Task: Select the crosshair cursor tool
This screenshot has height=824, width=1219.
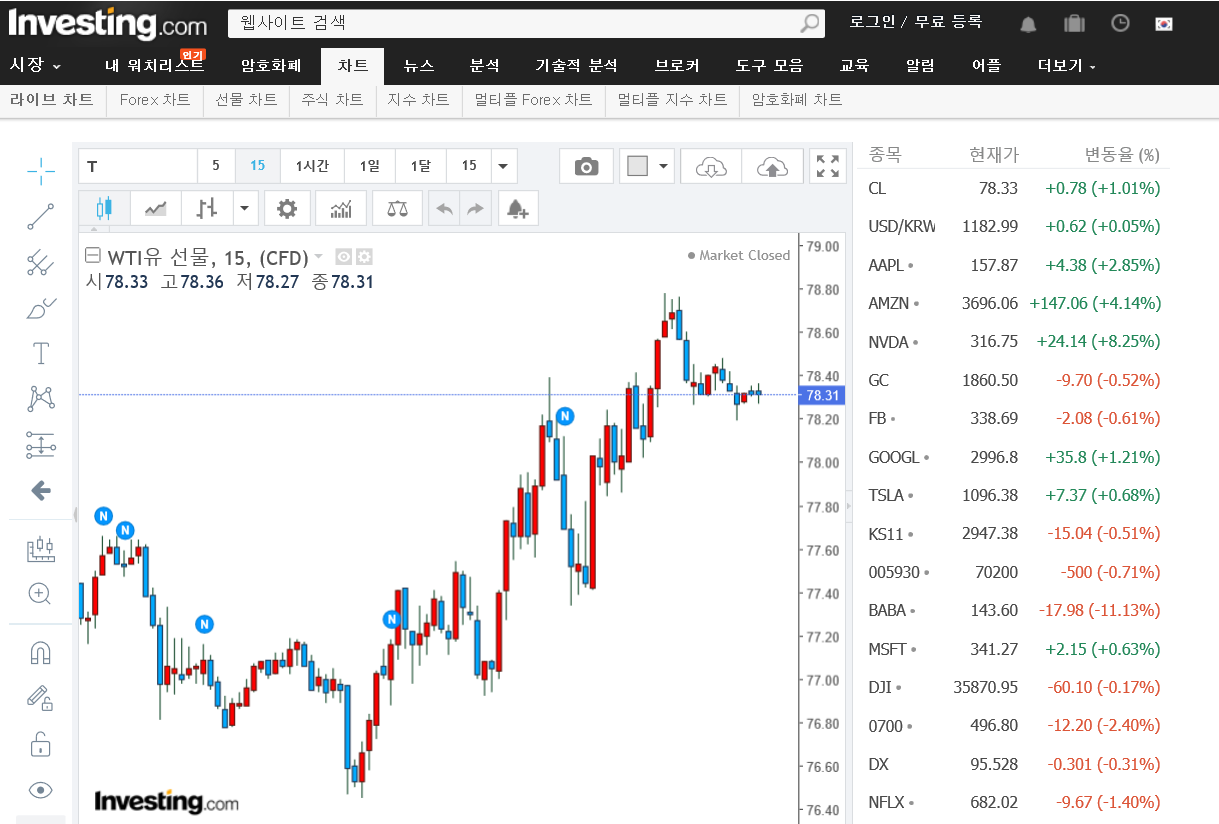Action: pyautogui.click(x=41, y=171)
